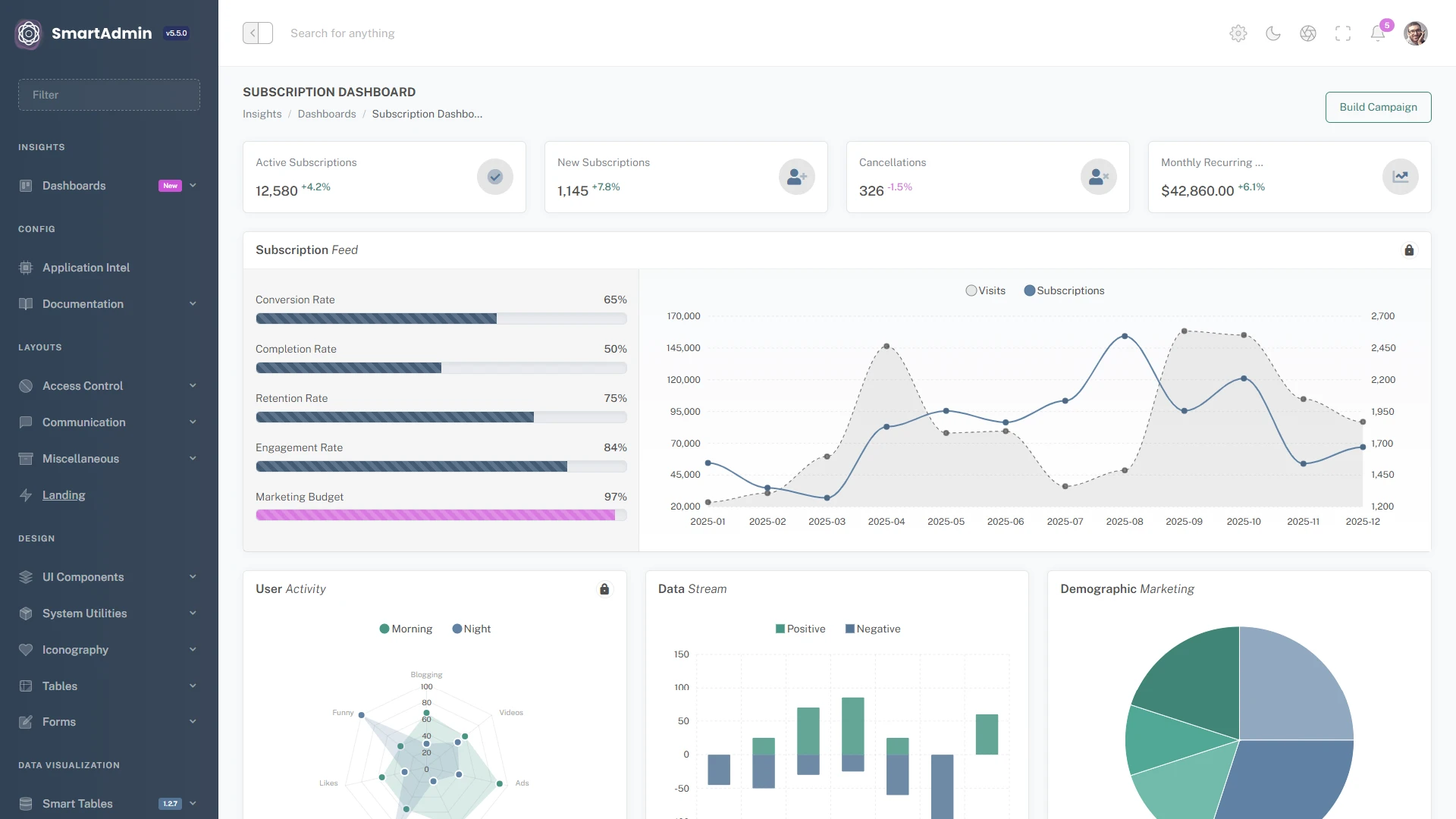Click the SmartAdmin brand name
The width and height of the screenshot is (1456, 819).
tap(102, 33)
